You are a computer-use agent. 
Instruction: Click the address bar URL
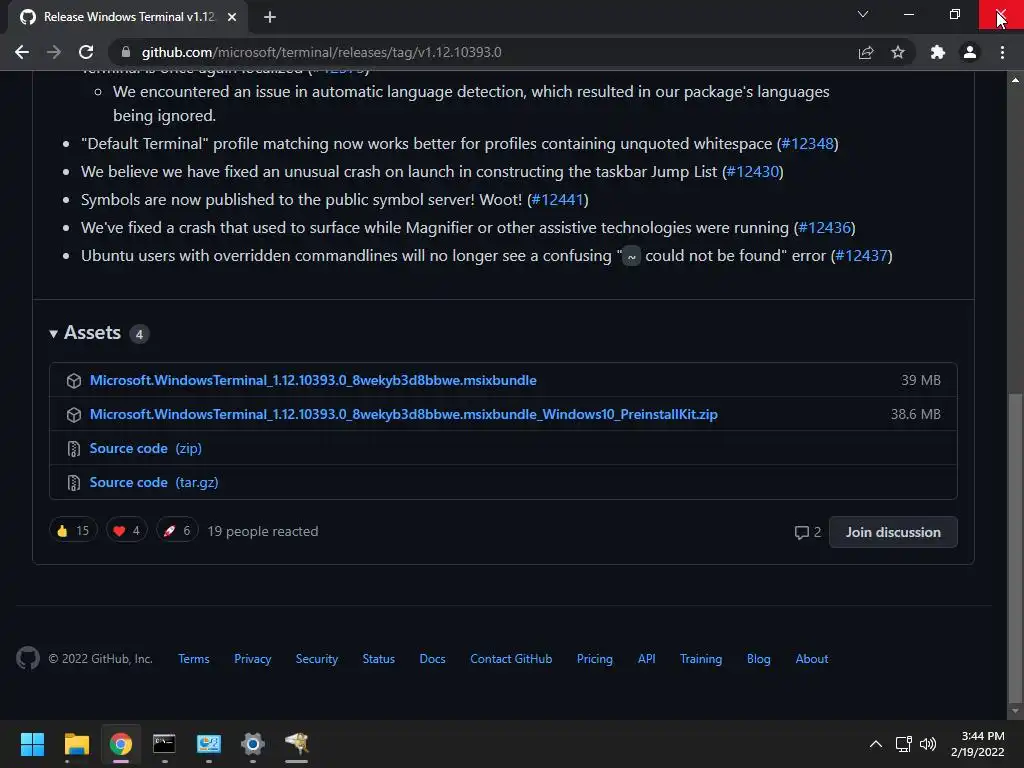321,52
